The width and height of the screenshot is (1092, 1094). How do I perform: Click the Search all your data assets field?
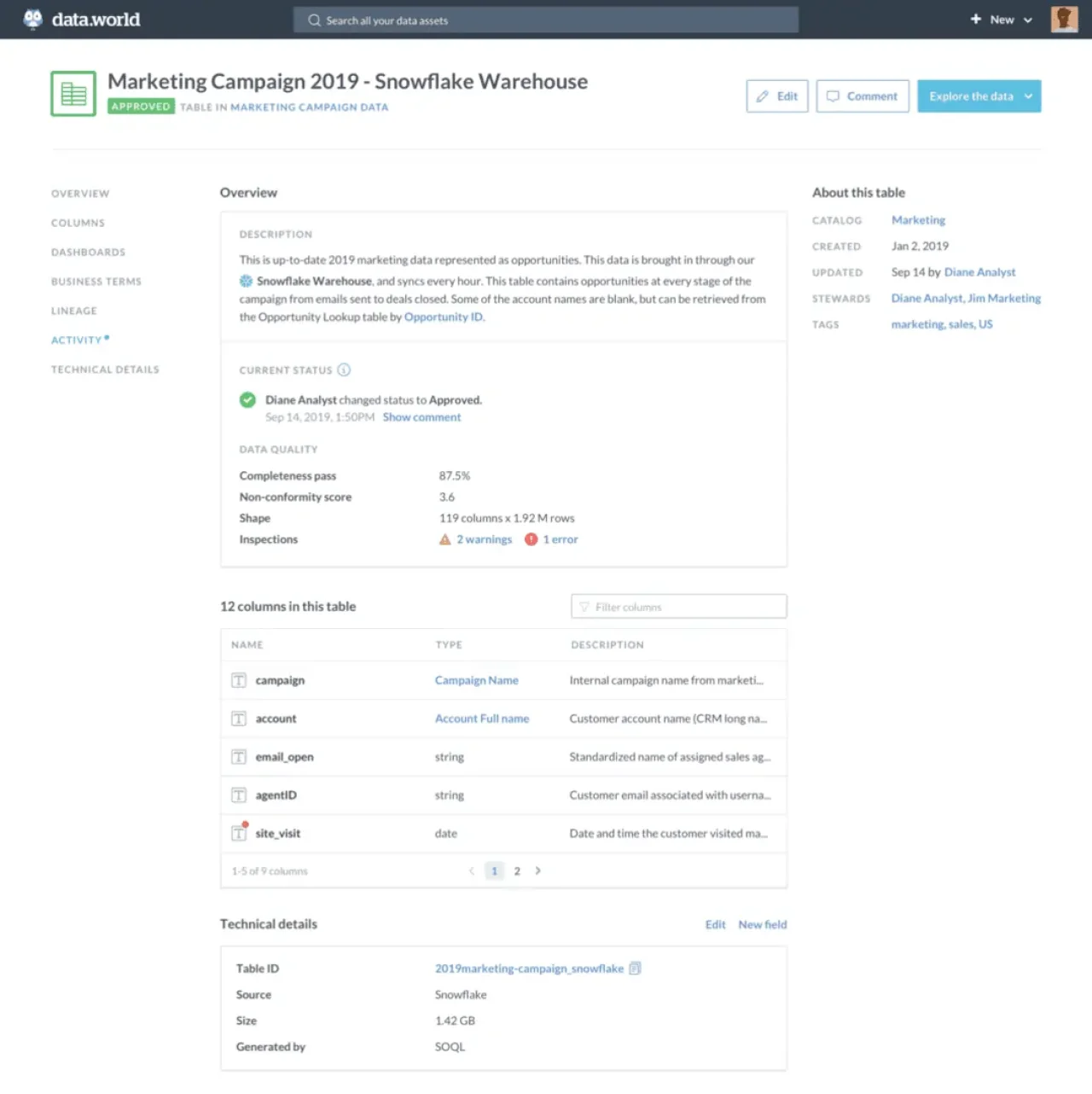pos(546,20)
